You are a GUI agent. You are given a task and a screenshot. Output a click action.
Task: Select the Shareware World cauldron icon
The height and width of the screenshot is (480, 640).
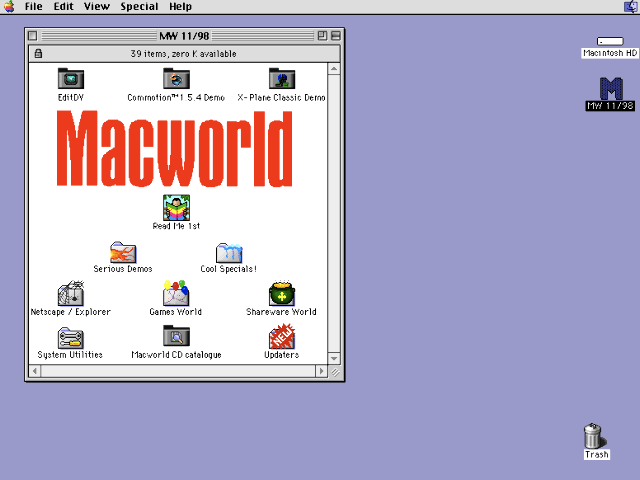click(282, 293)
